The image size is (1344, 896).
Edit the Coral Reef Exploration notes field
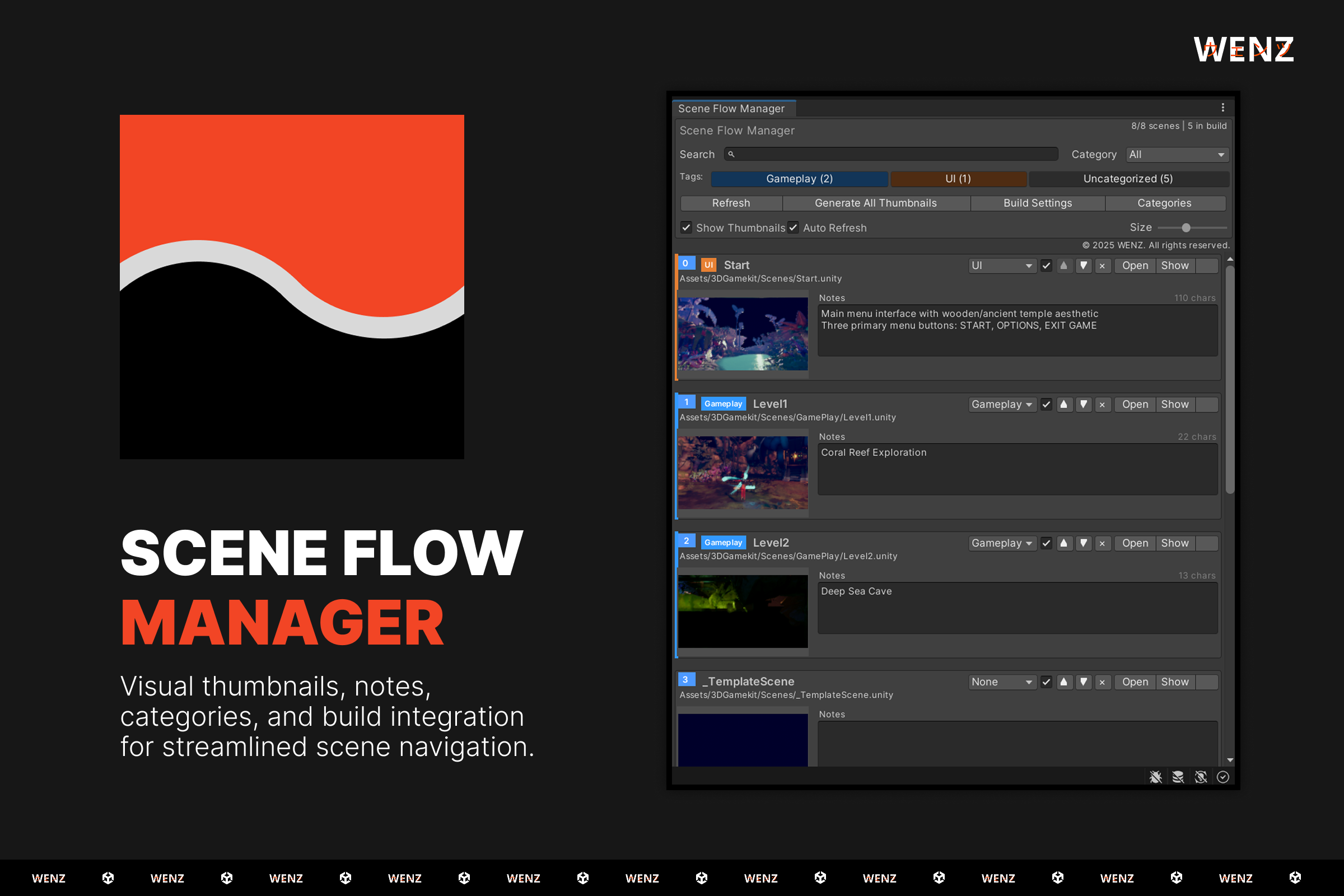1018,470
